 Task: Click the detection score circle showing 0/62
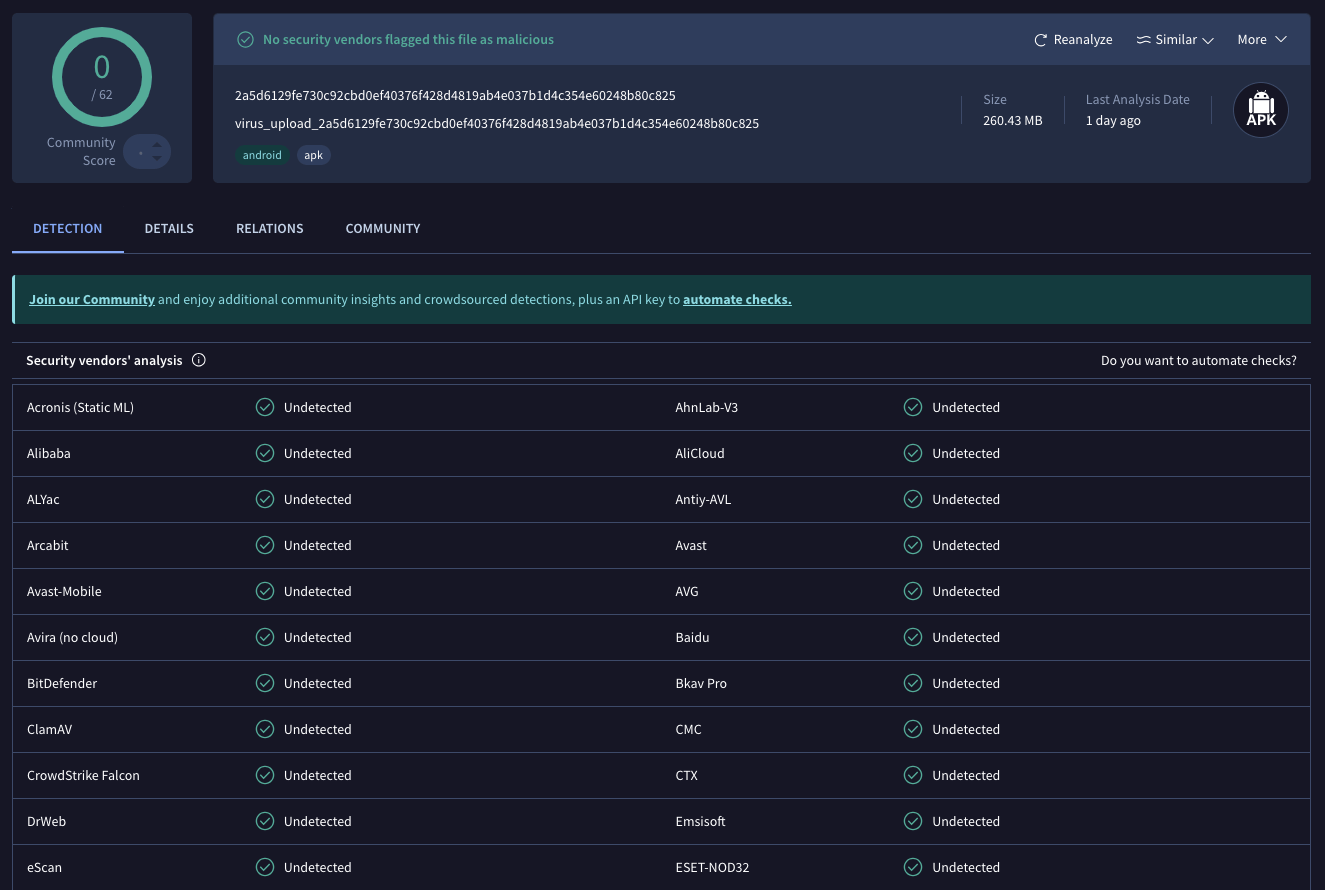click(x=102, y=78)
